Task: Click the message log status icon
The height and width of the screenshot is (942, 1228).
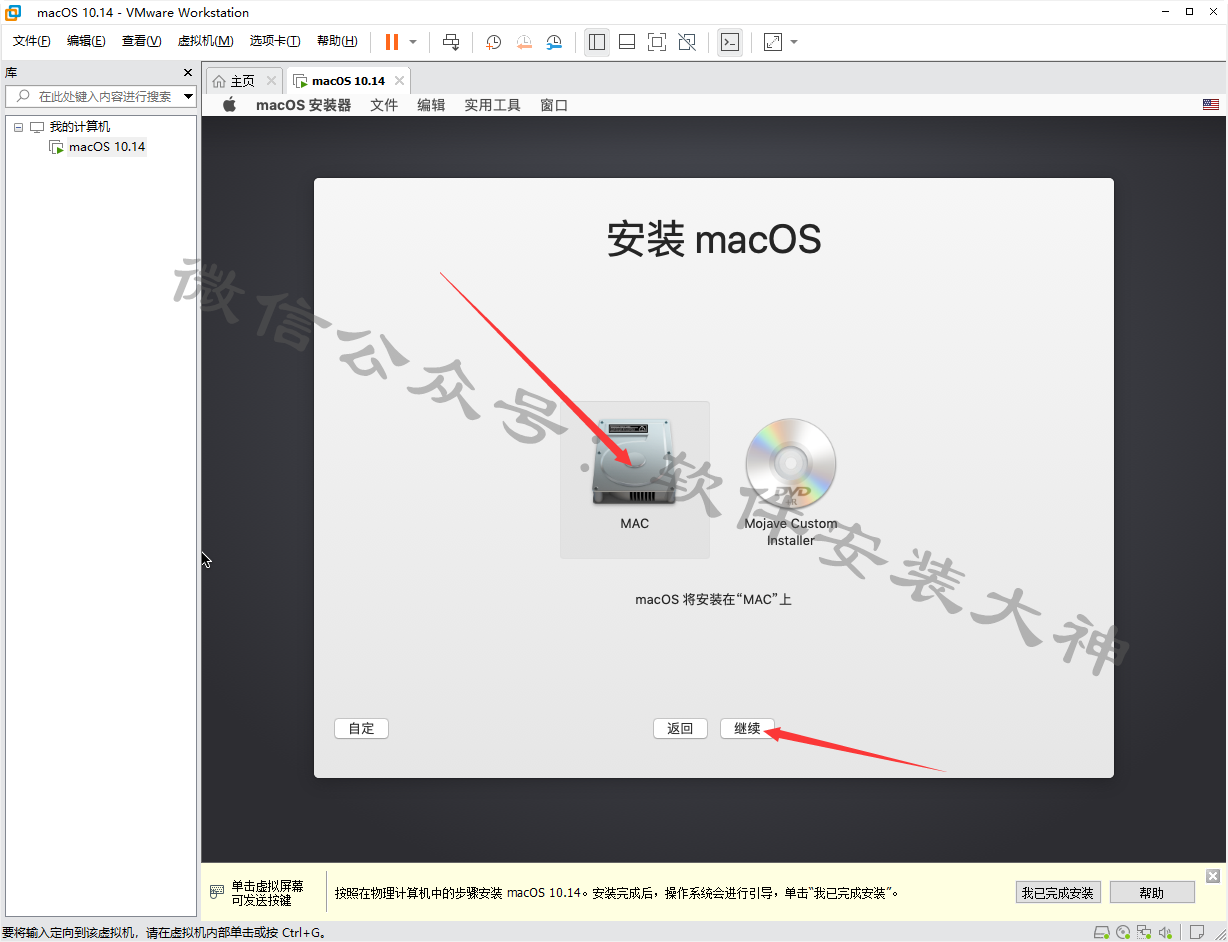Action: [1196, 932]
